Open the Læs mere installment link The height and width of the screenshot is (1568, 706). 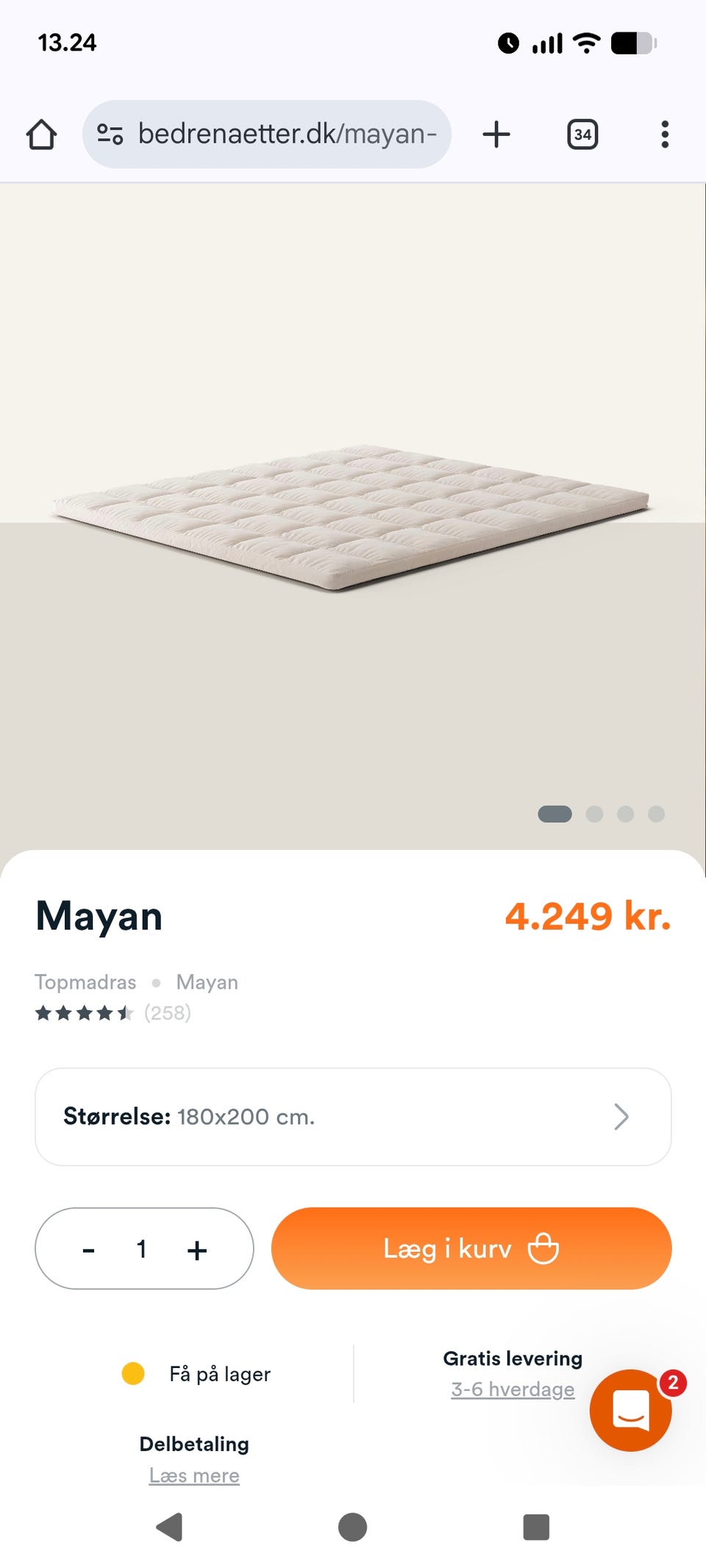(x=194, y=1475)
